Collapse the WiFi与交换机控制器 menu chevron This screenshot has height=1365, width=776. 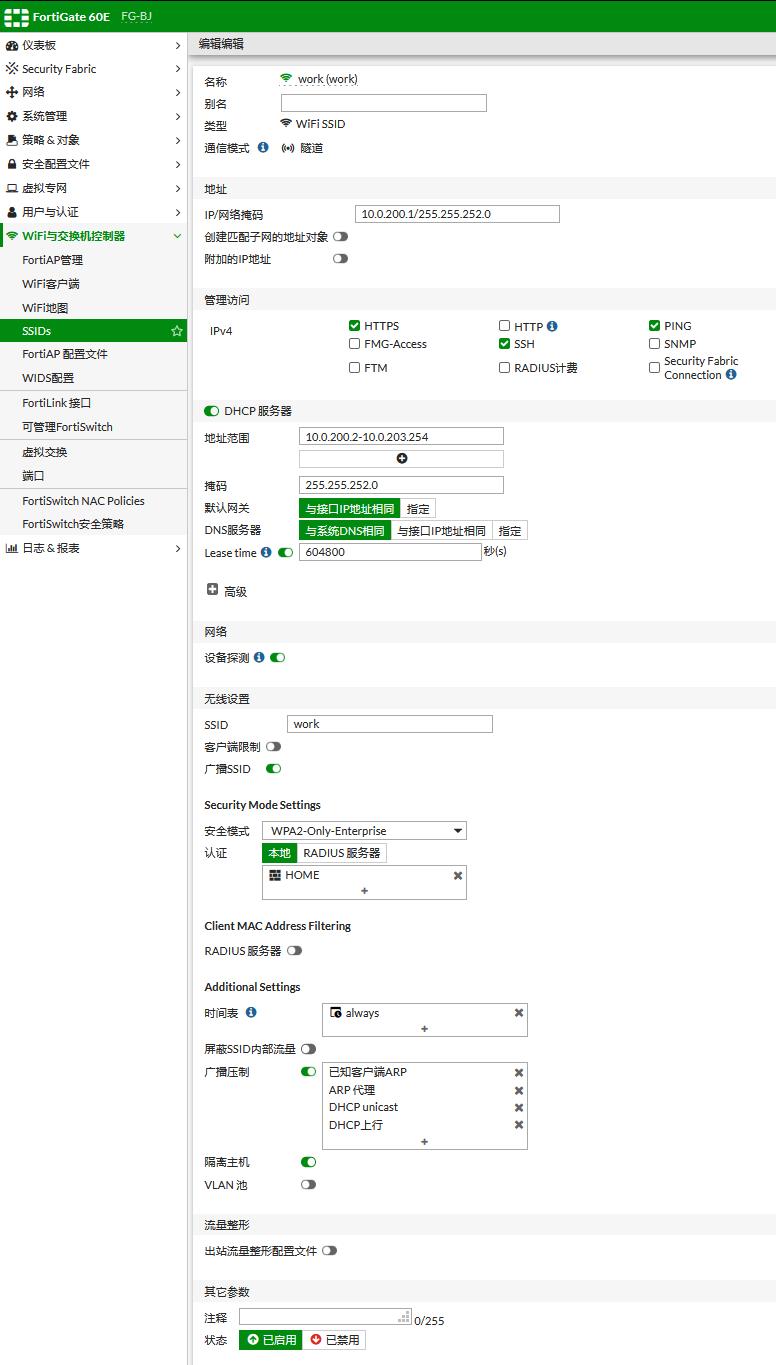177,236
